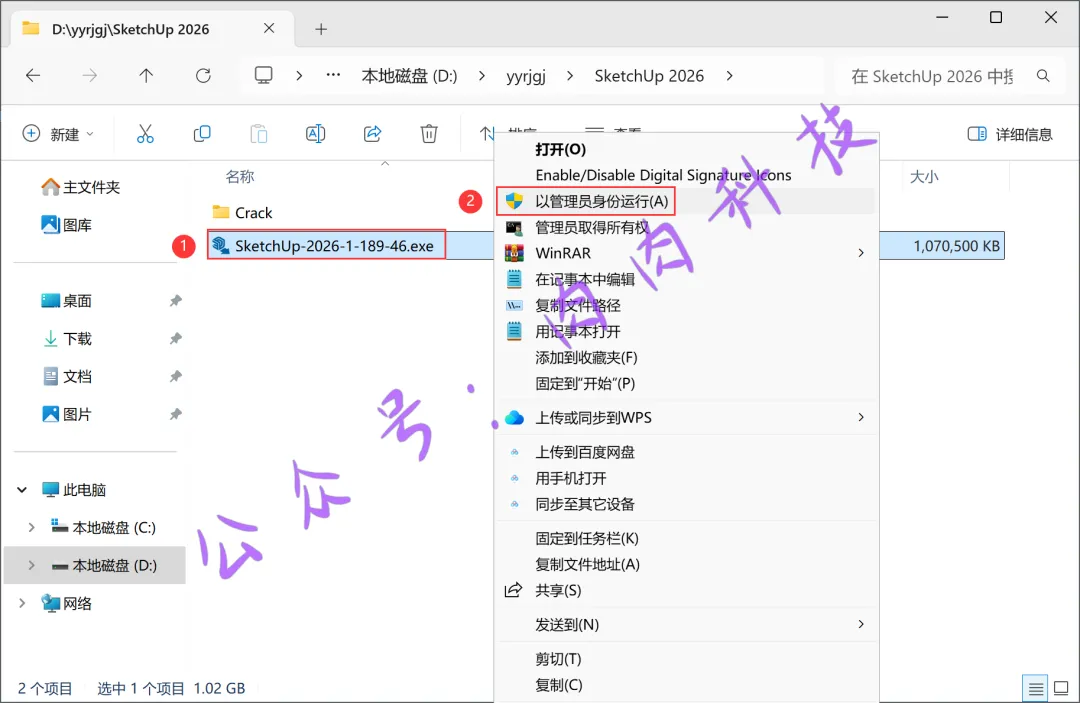Select 本地磁盘 (C:) in sidebar
Screen dimensions: 1080x703
[104, 527]
